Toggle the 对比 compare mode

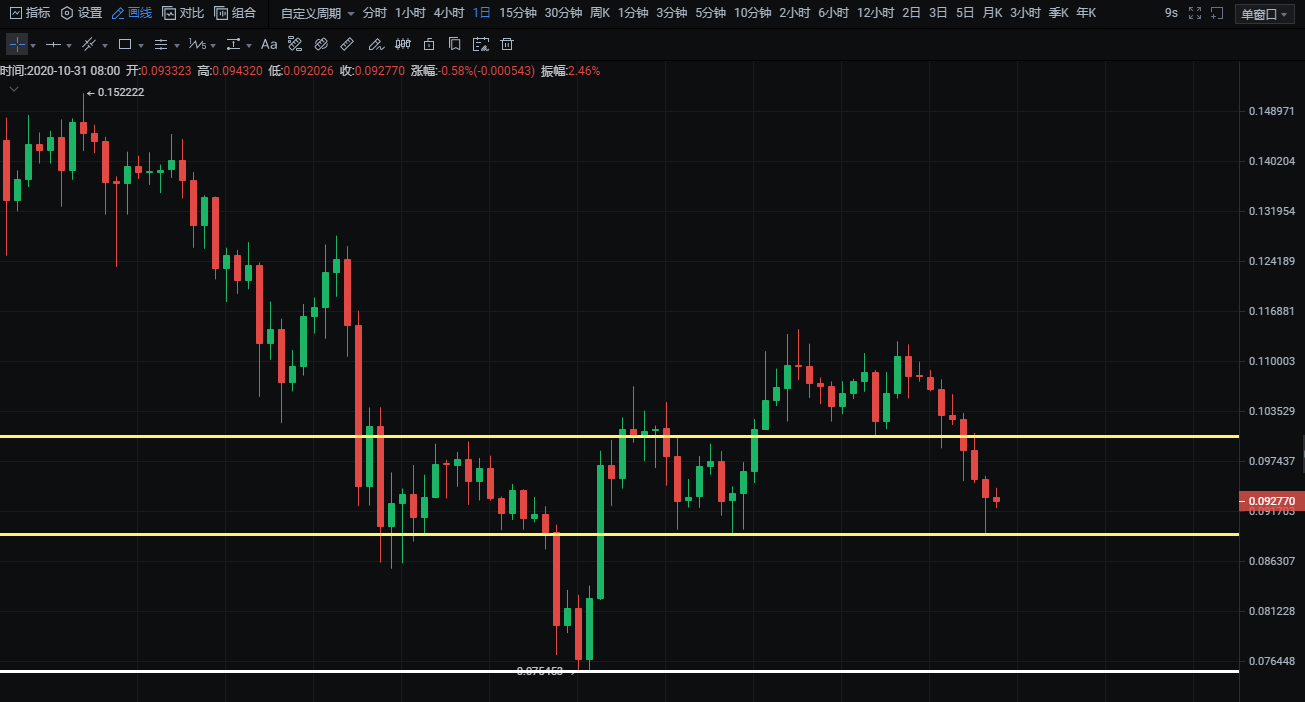(x=183, y=13)
